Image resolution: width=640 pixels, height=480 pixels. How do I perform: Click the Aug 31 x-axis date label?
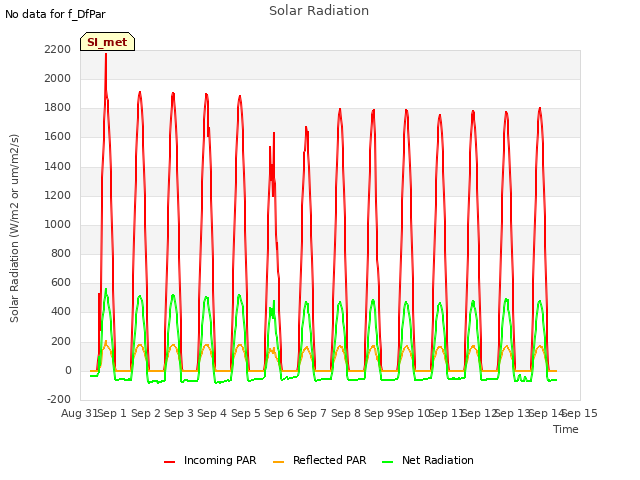[x=80, y=413]
